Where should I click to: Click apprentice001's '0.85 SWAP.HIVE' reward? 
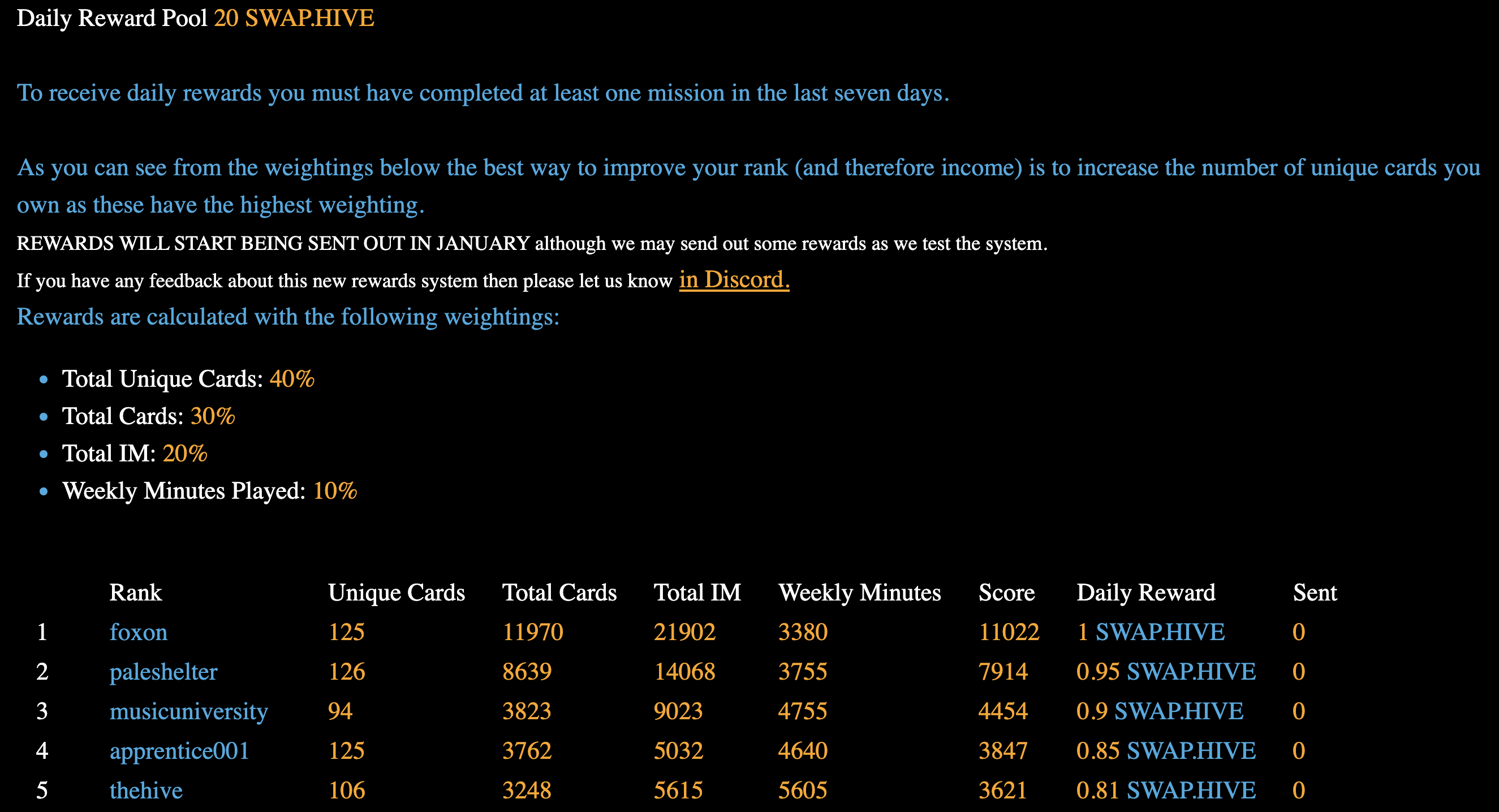coord(1166,751)
